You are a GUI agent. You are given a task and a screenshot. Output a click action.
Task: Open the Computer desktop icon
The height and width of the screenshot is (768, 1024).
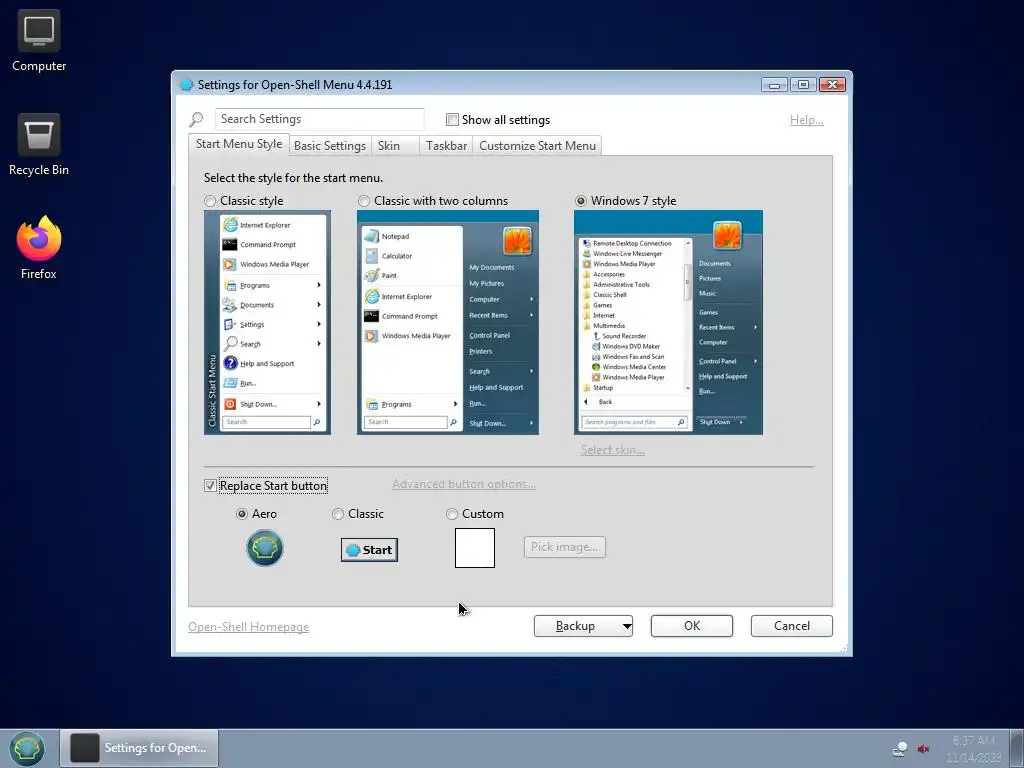tap(39, 41)
